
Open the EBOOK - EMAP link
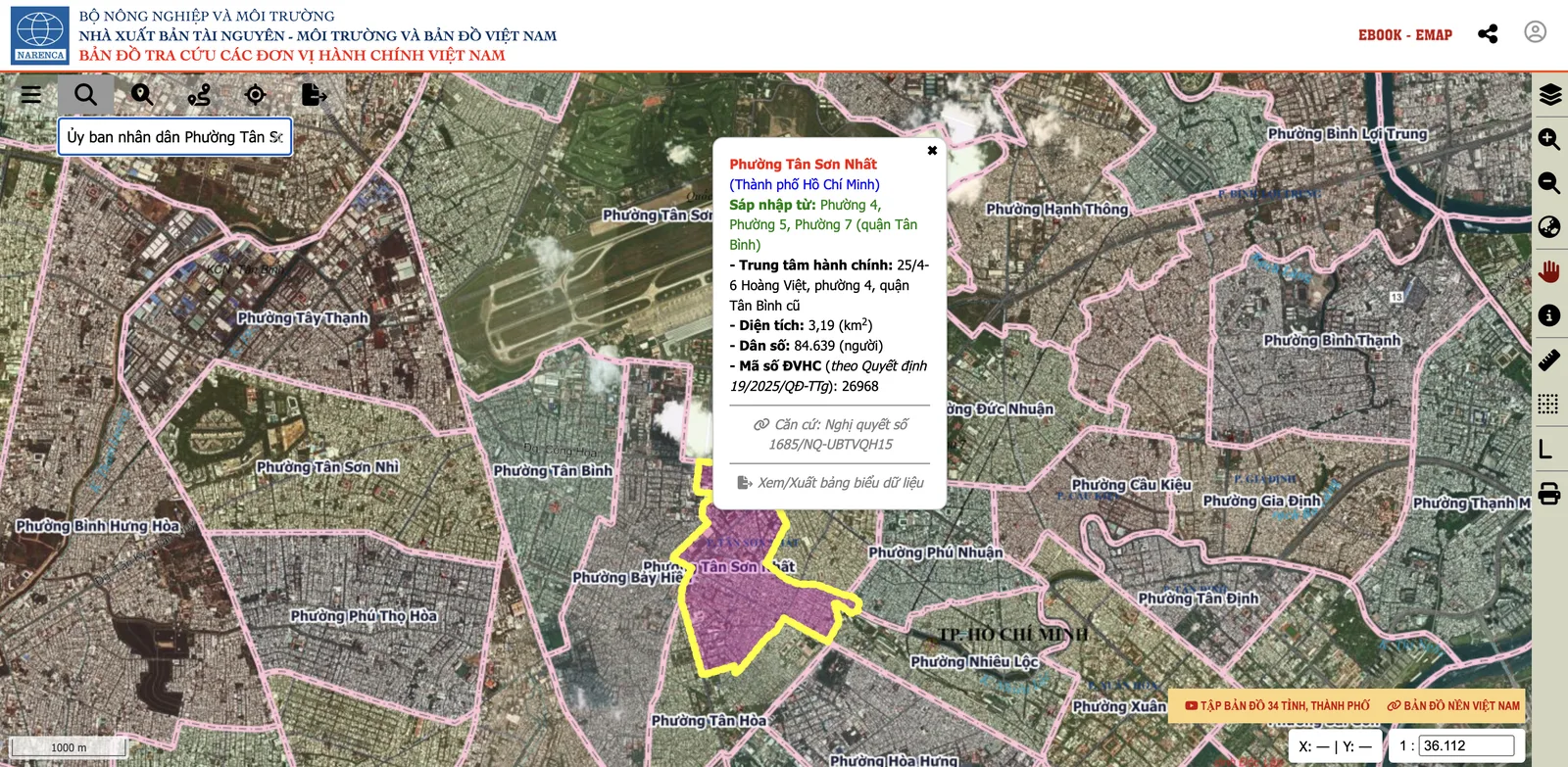tap(1405, 35)
